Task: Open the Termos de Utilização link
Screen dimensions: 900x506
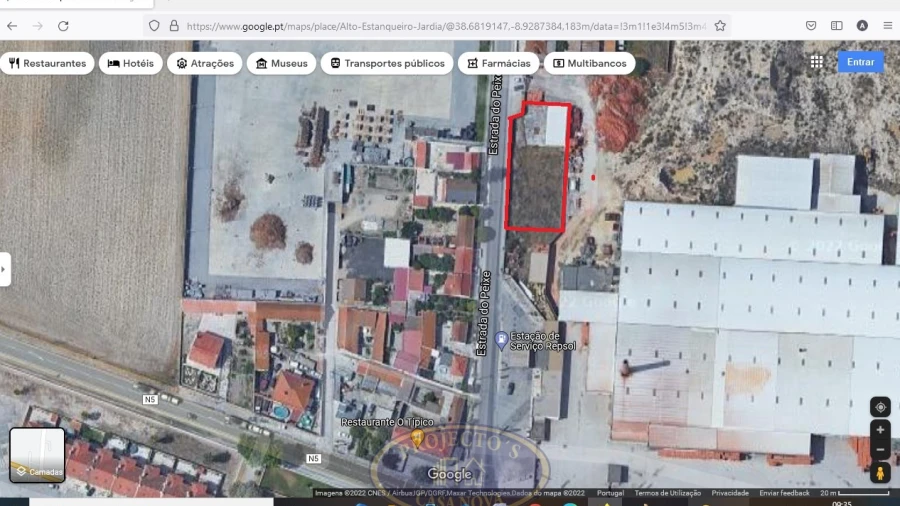Action: [x=667, y=493]
